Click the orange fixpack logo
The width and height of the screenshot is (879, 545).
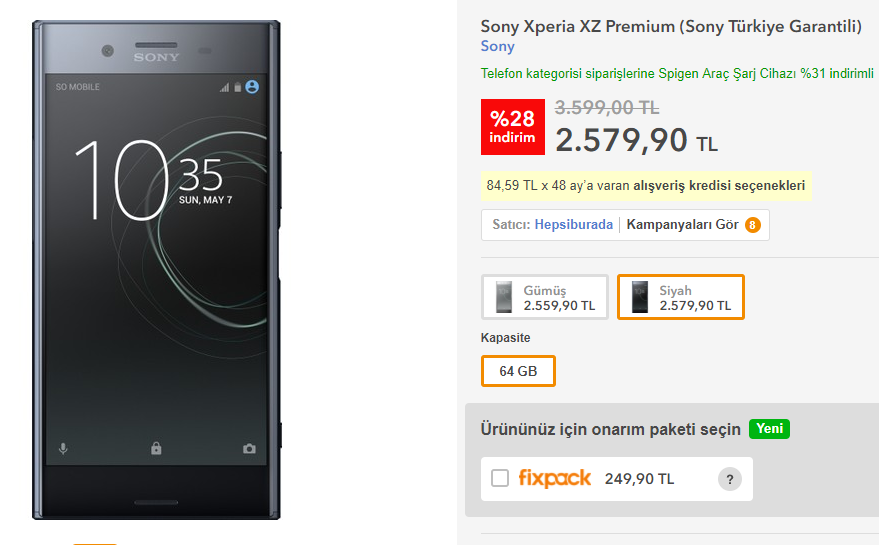point(554,479)
